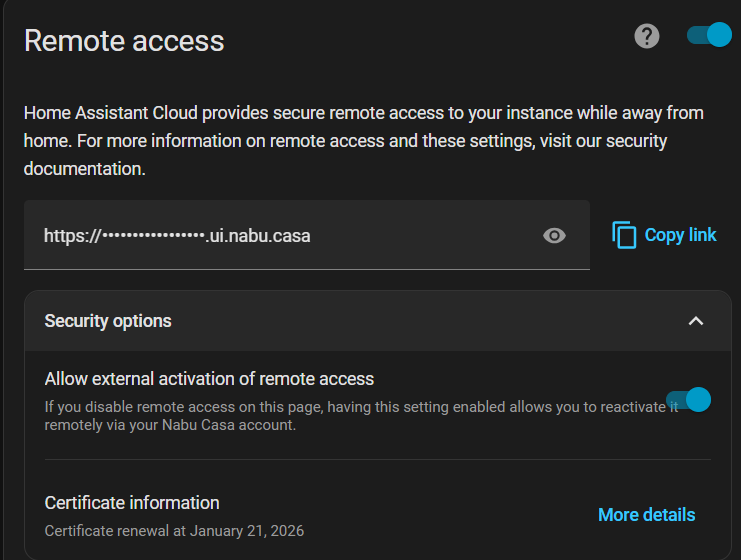Click the Remote access heading
Screen dimensions: 741x560
pyautogui.click(x=124, y=41)
